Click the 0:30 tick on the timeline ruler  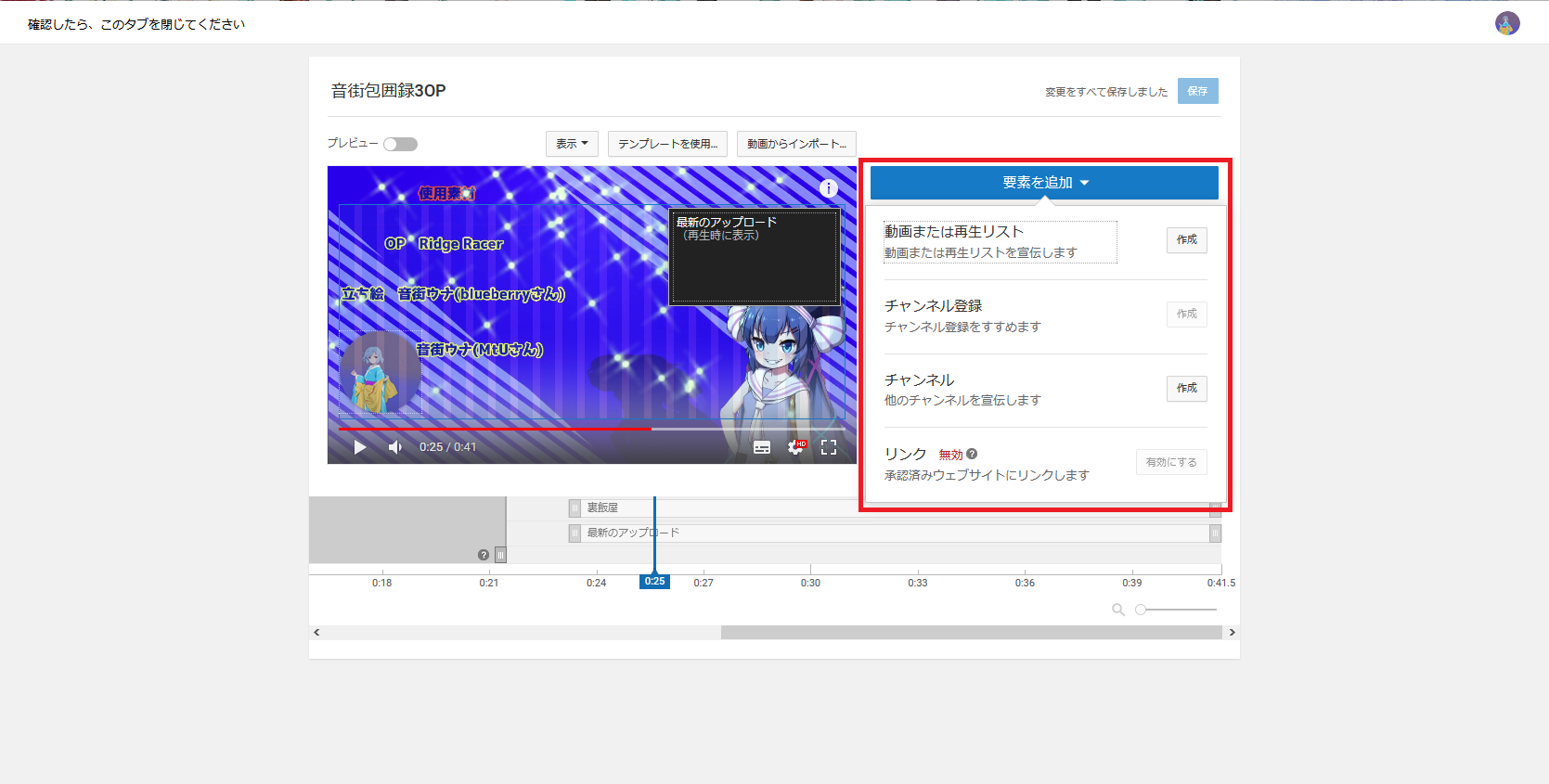(810, 583)
